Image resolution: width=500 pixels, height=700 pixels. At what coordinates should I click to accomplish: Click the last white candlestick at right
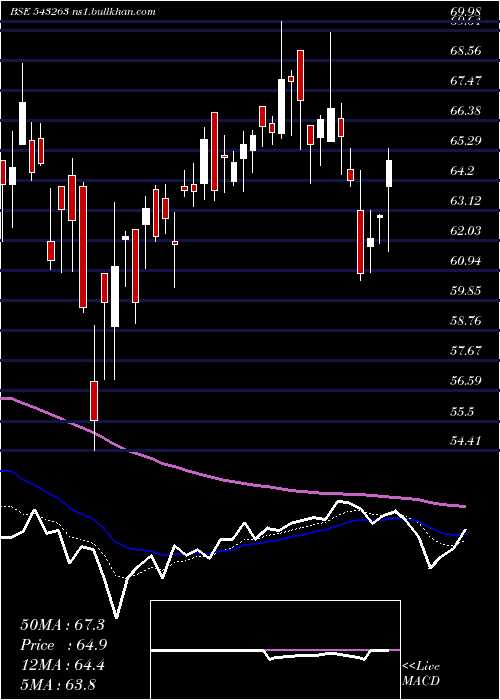389,173
